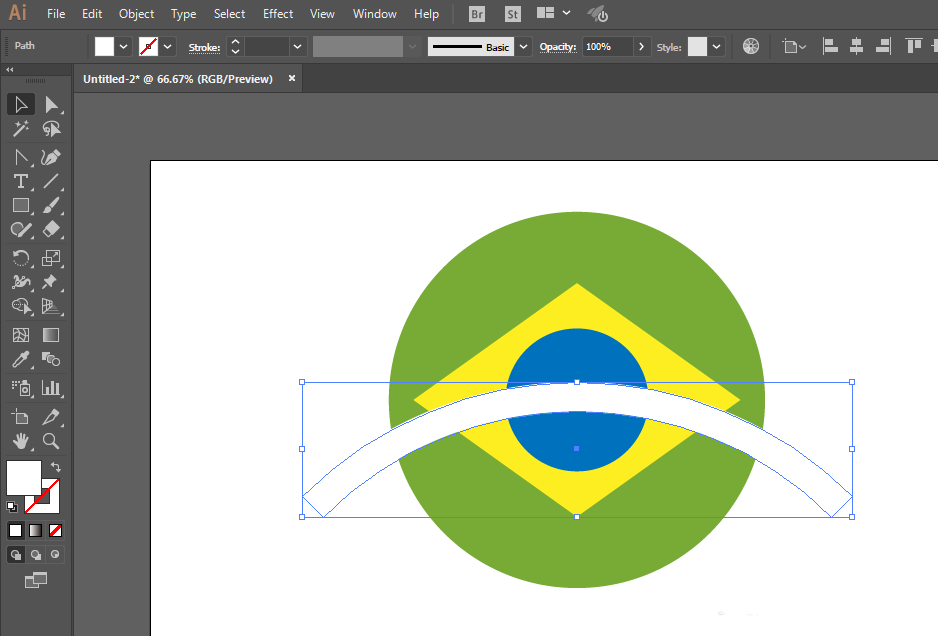
Task: Open the Stroke panel link
Action: 204,47
